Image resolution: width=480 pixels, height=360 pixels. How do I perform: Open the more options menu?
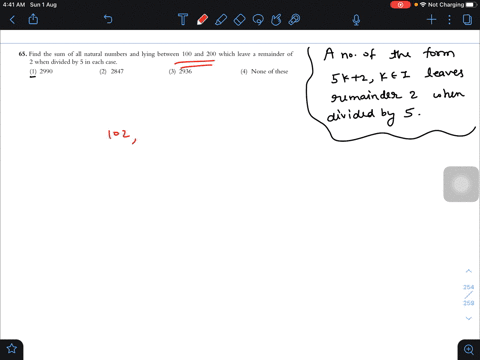click(x=449, y=20)
